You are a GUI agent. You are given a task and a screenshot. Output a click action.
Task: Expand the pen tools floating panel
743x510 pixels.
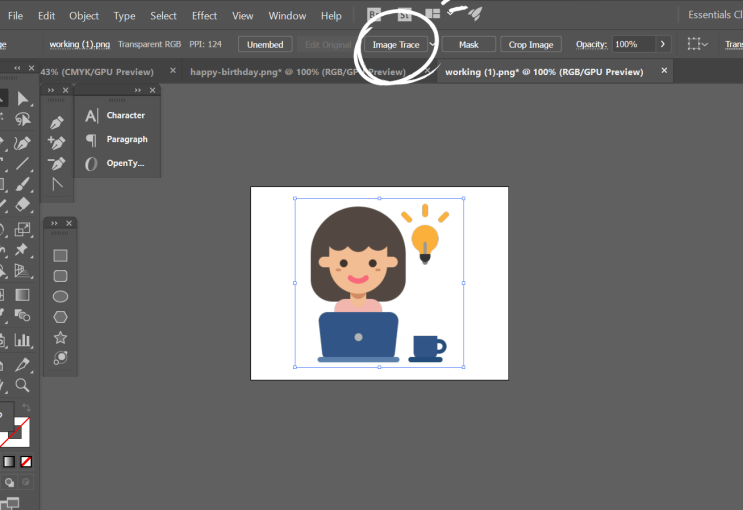pyautogui.click(x=51, y=90)
